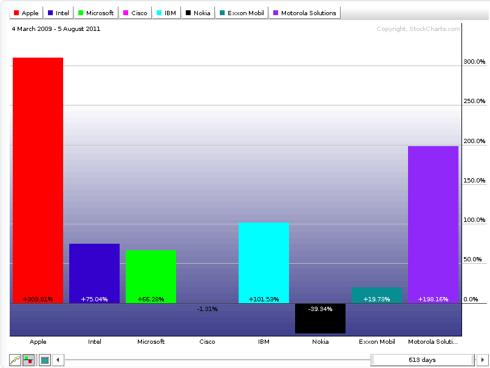This screenshot has width=490, height=368.
Task: Toggle the Exxon Mobil legend tab
Action: [x=242, y=13]
